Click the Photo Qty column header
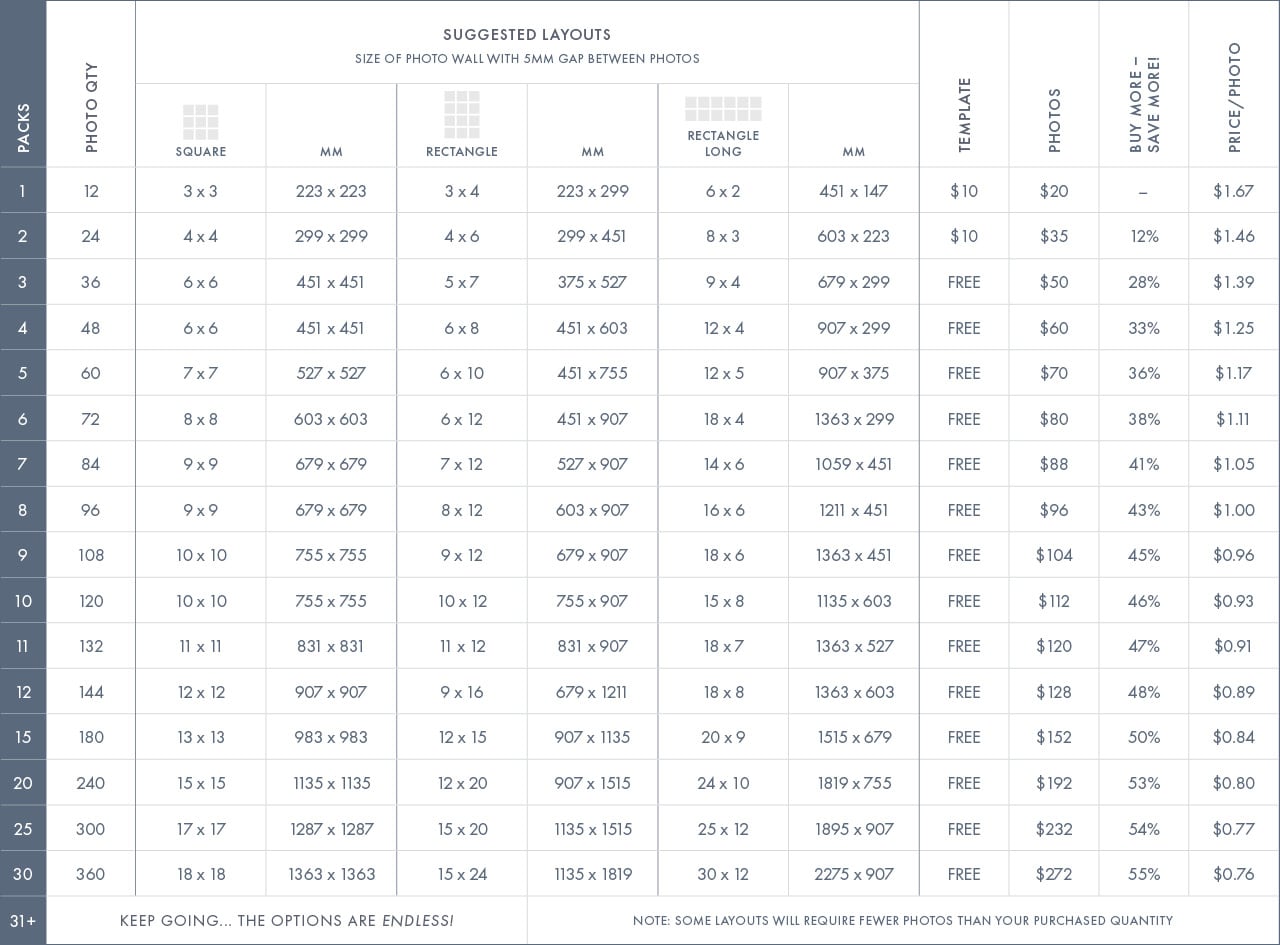 pos(91,107)
